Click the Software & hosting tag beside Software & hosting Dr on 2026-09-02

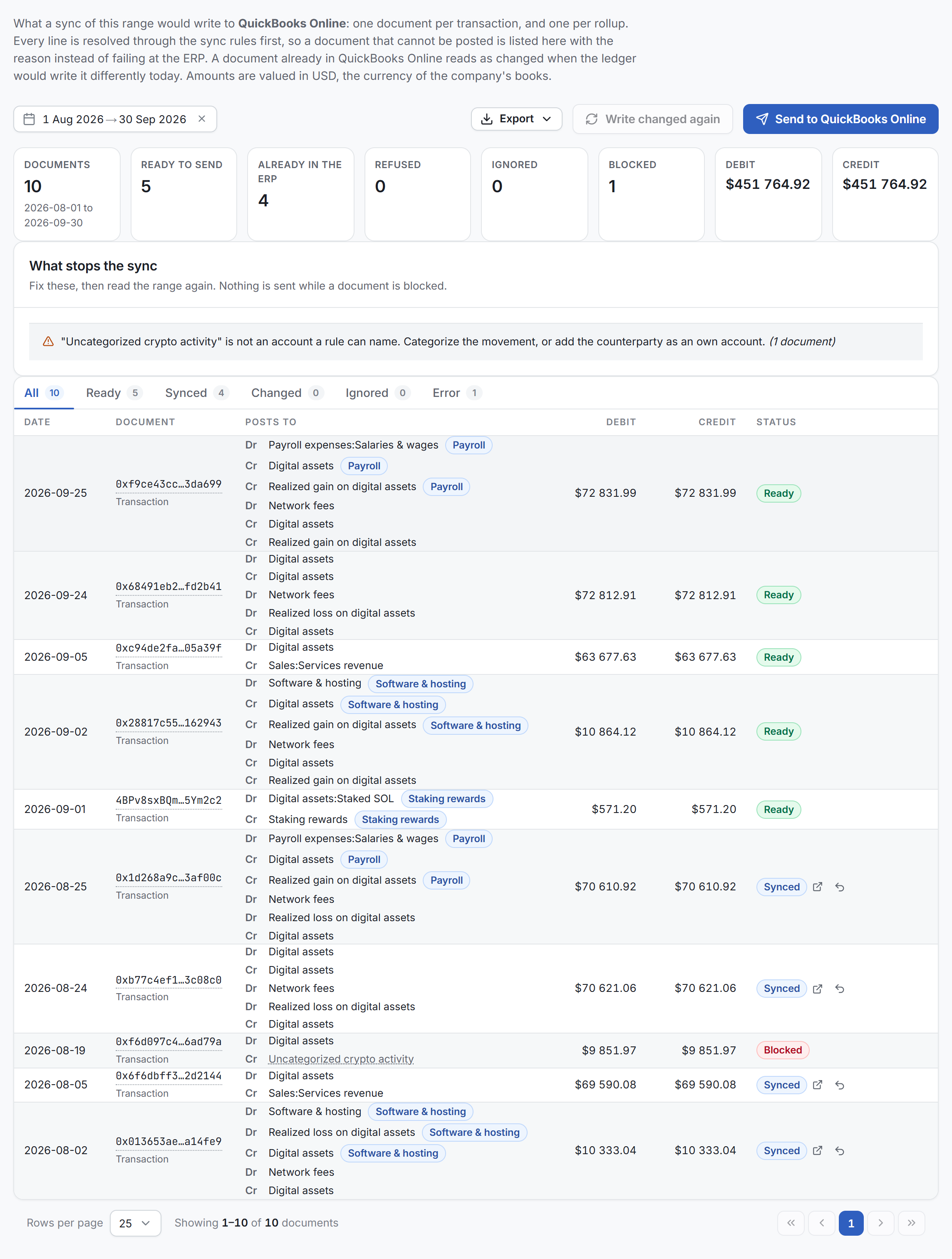click(x=421, y=684)
